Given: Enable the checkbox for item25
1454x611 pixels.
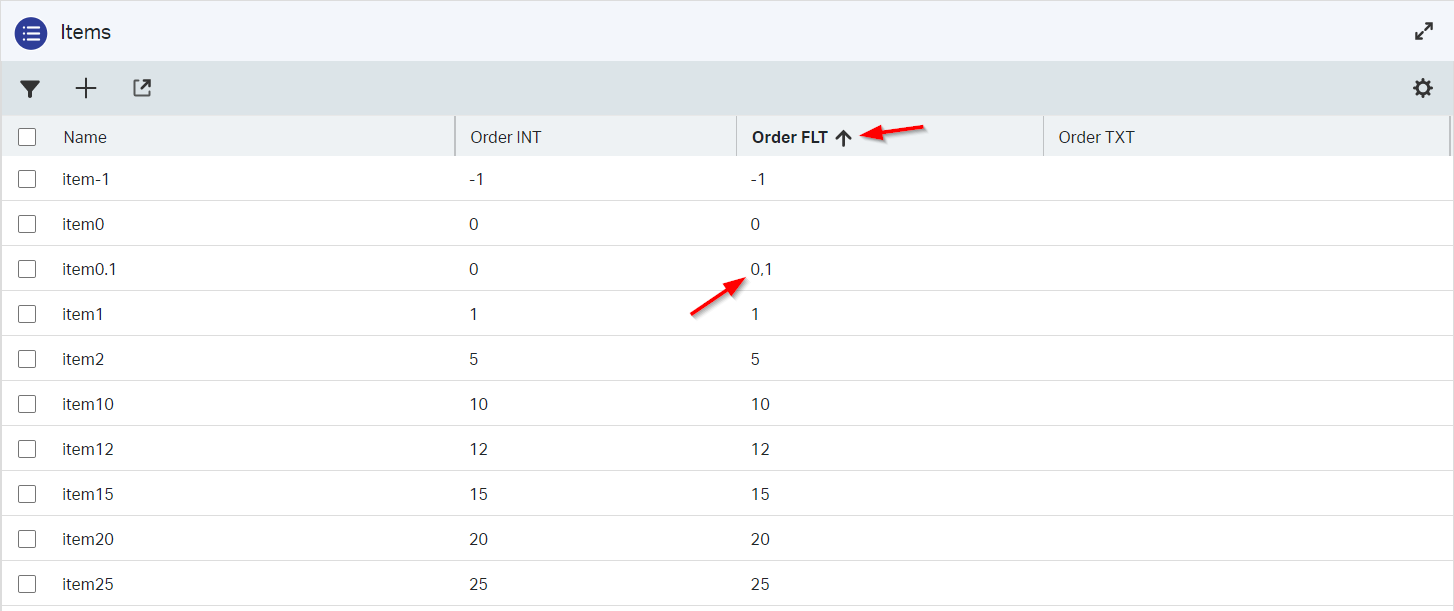Looking at the screenshot, I should click(x=27, y=584).
